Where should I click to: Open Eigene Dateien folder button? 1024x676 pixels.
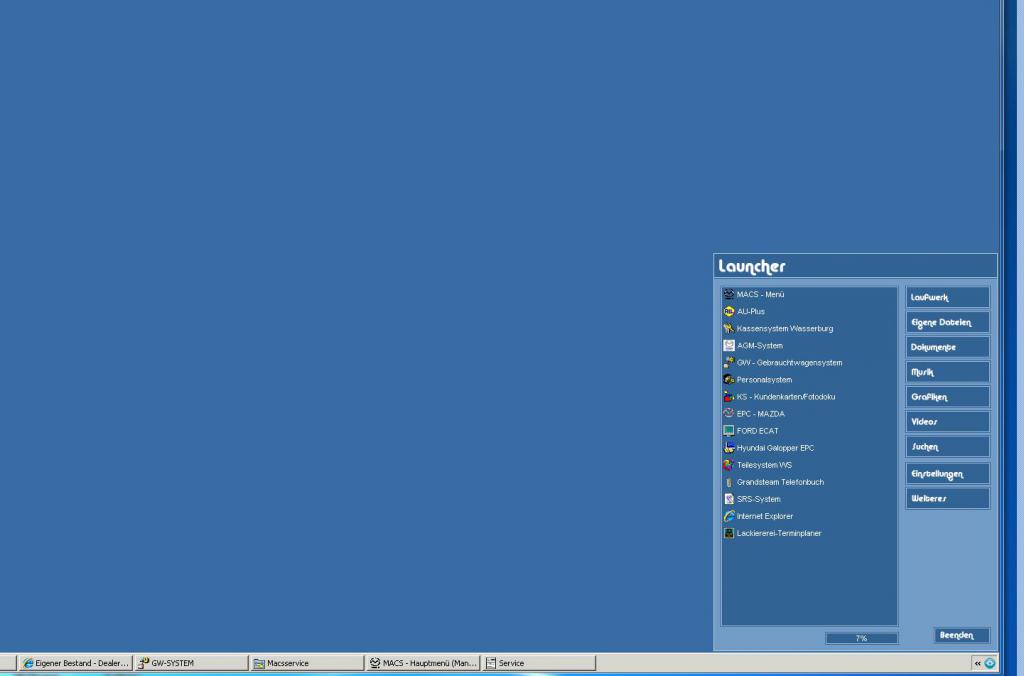948,322
